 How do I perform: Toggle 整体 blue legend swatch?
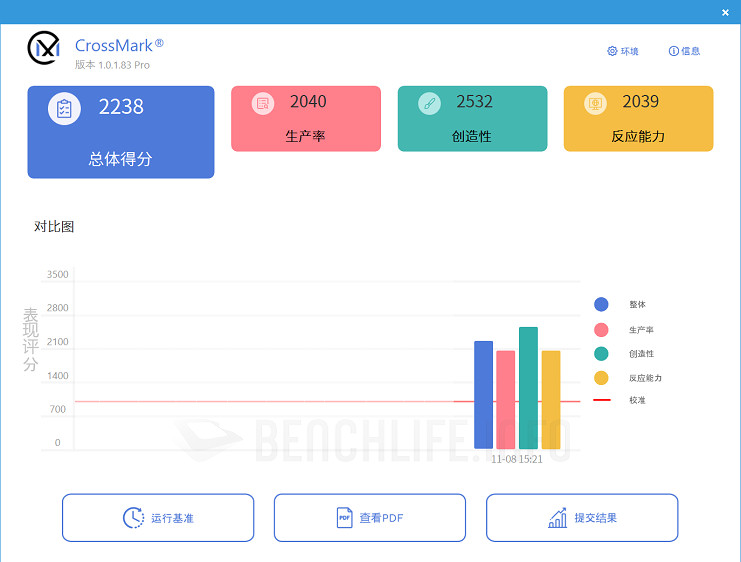[x=601, y=305]
